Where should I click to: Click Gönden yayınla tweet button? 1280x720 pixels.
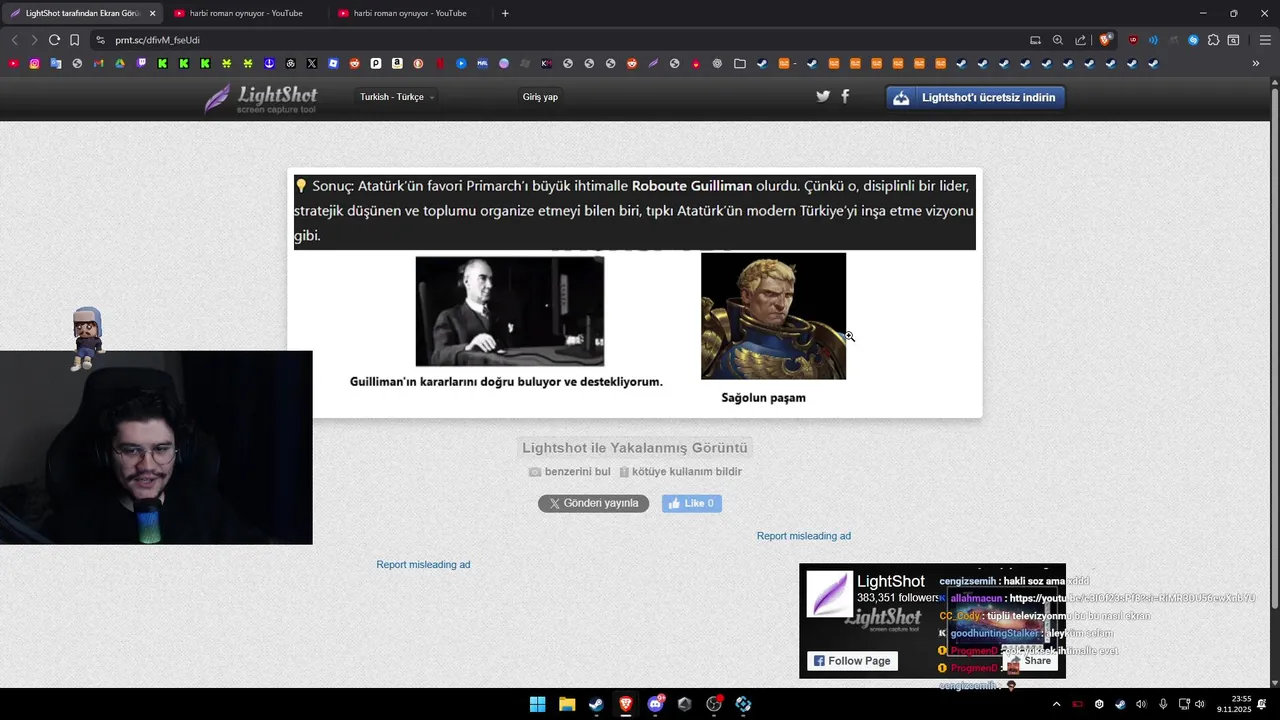(594, 503)
